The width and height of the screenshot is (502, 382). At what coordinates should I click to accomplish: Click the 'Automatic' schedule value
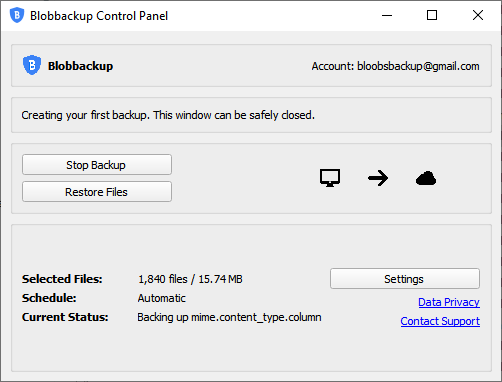click(x=162, y=298)
